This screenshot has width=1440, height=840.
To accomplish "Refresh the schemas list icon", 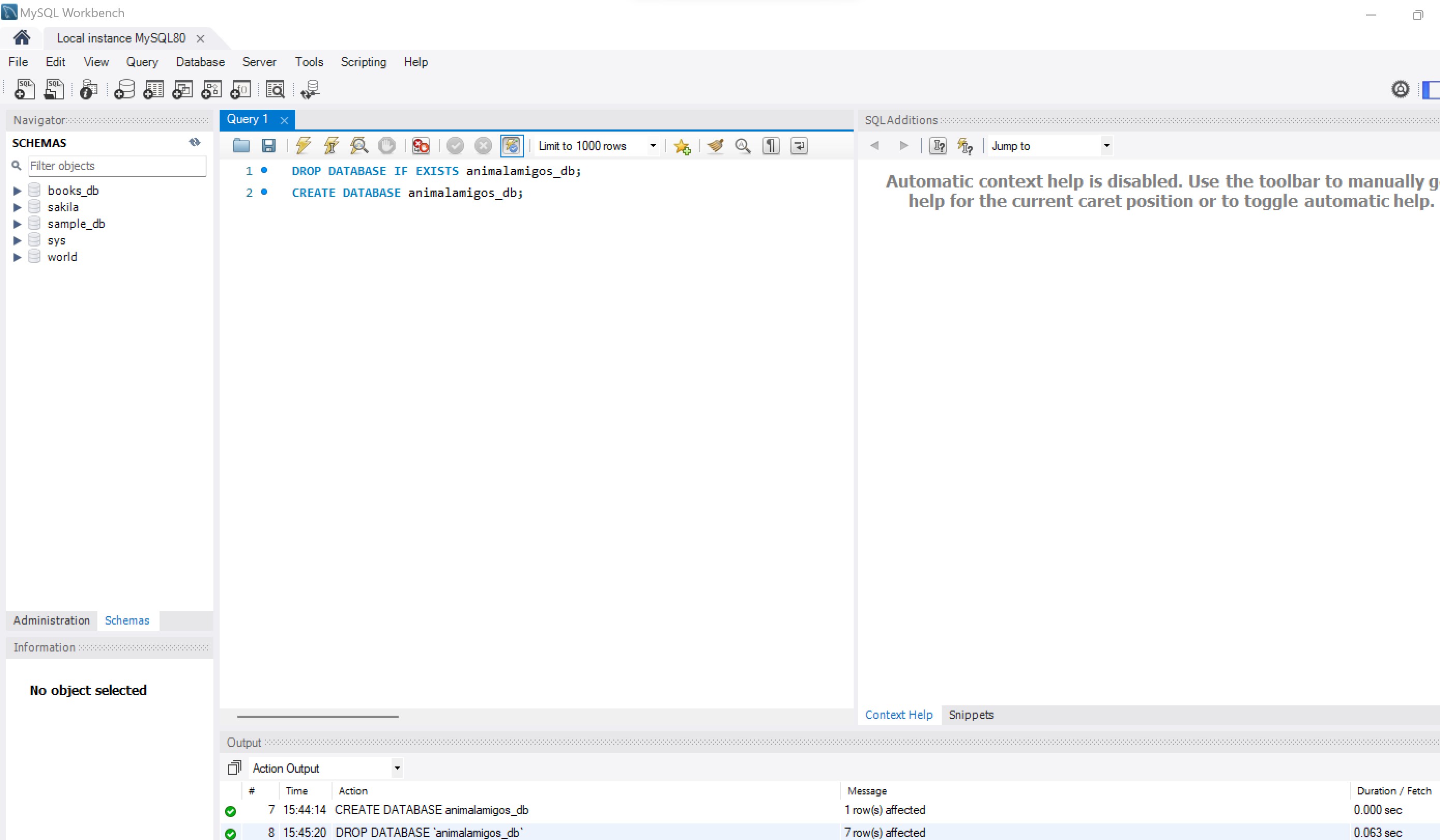I will [195, 142].
